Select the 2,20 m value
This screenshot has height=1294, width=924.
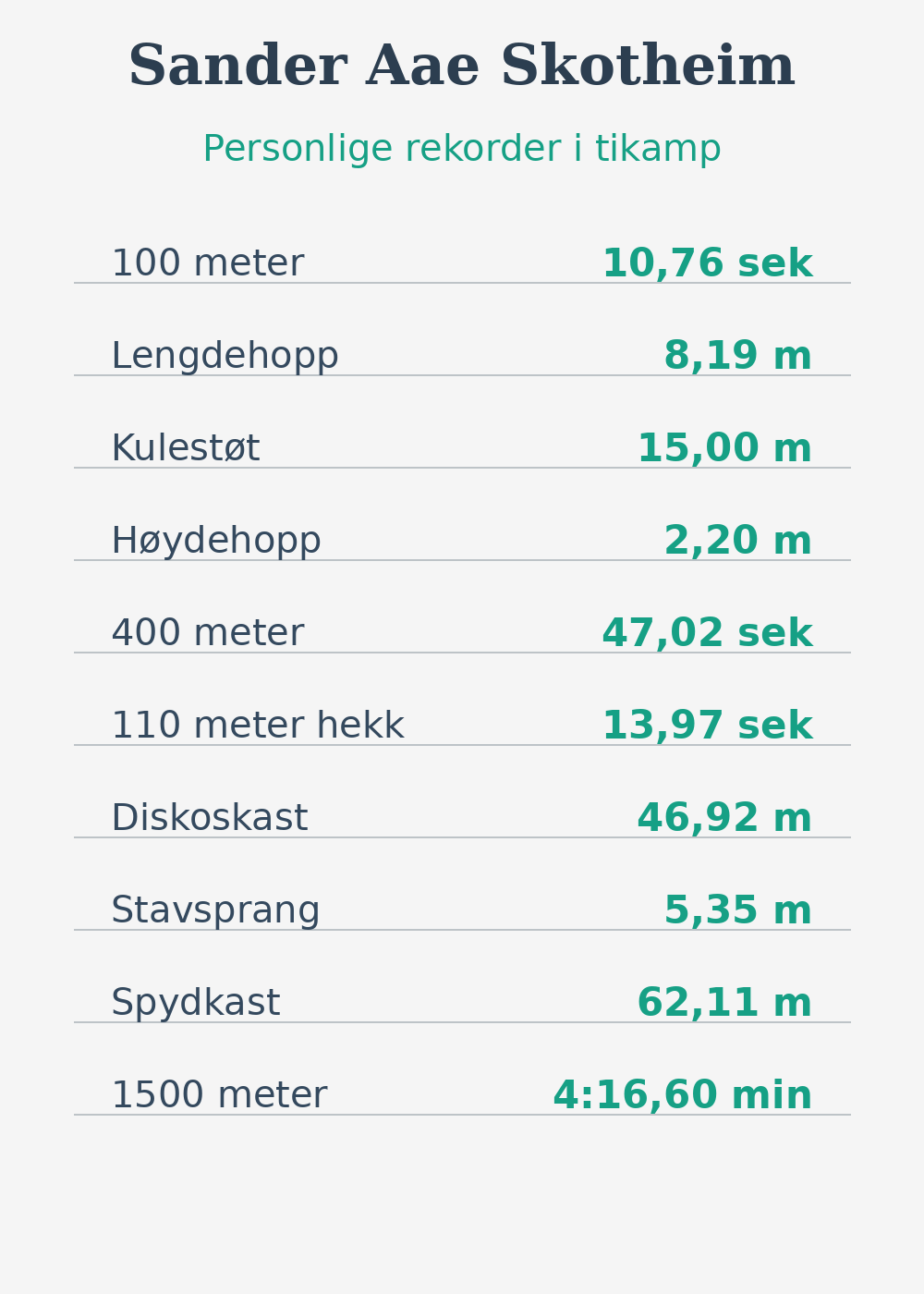737,542
